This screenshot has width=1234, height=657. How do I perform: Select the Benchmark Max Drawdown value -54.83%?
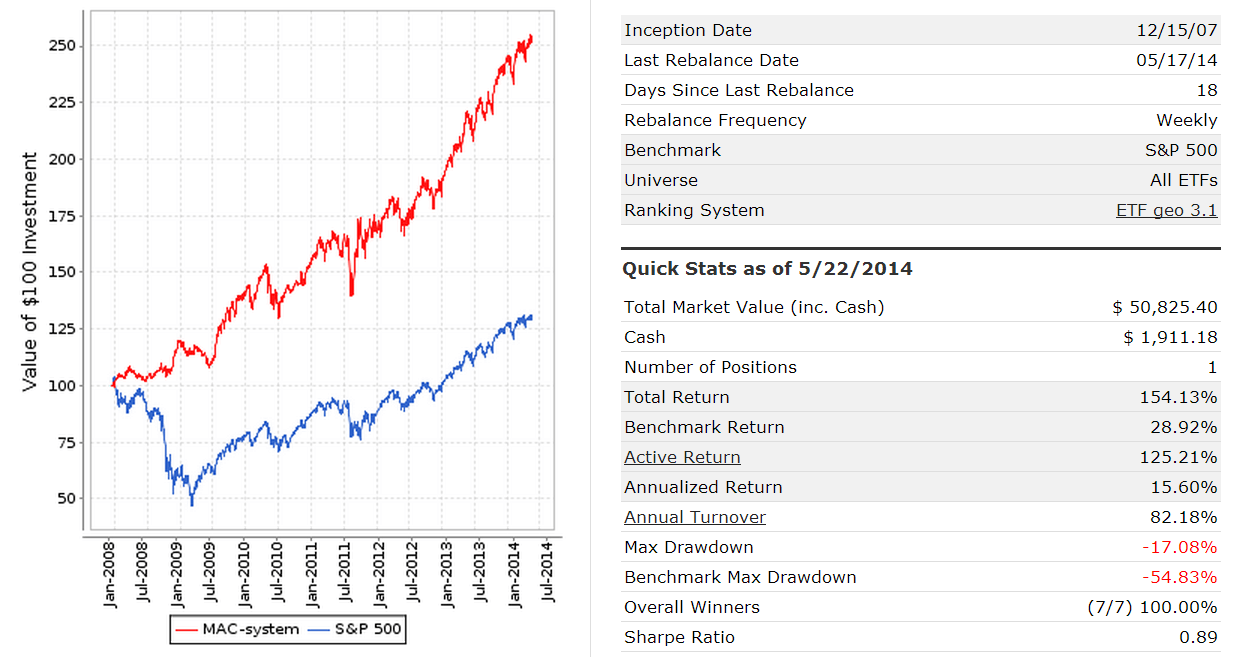[1180, 577]
